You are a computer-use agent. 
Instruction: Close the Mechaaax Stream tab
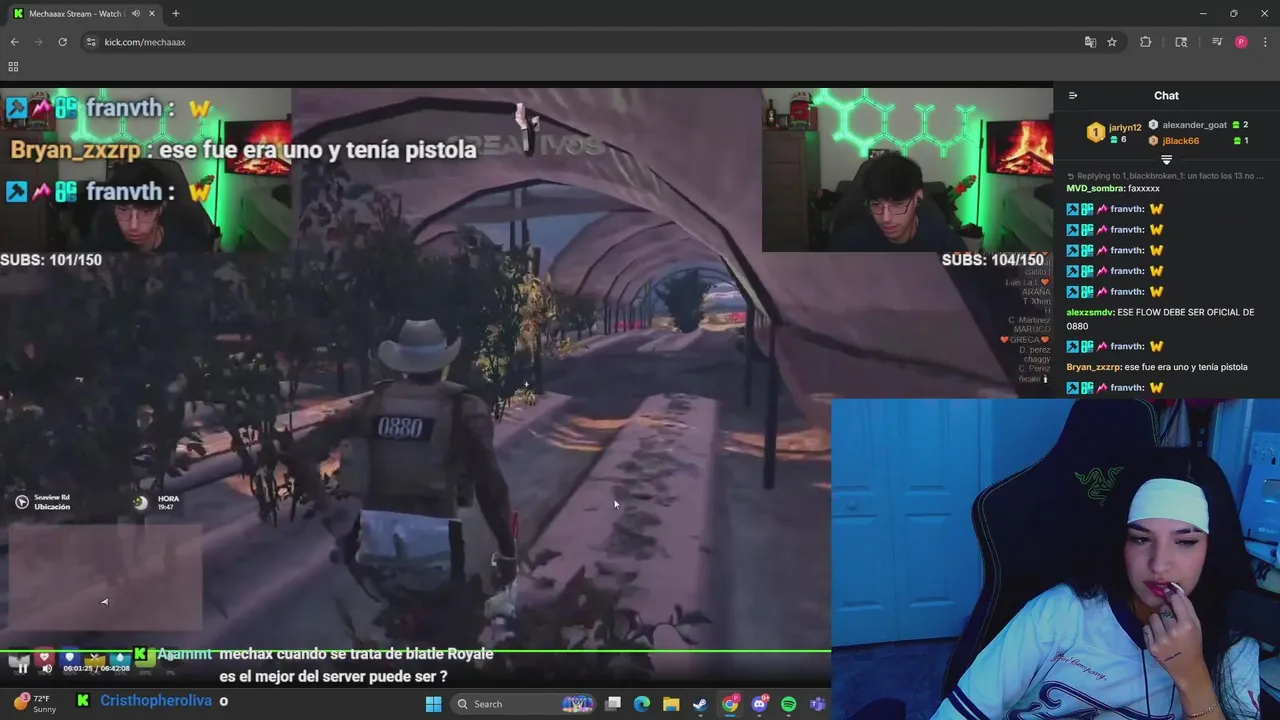tap(152, 14)
